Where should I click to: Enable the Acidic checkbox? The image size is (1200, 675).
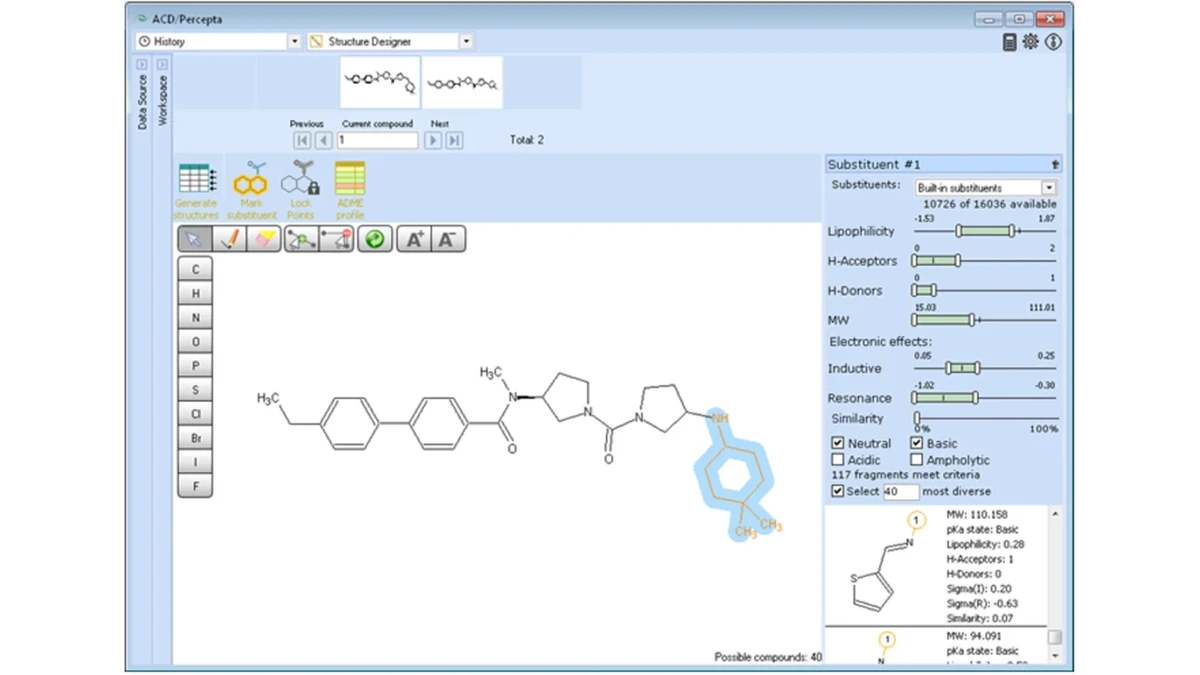838,460
